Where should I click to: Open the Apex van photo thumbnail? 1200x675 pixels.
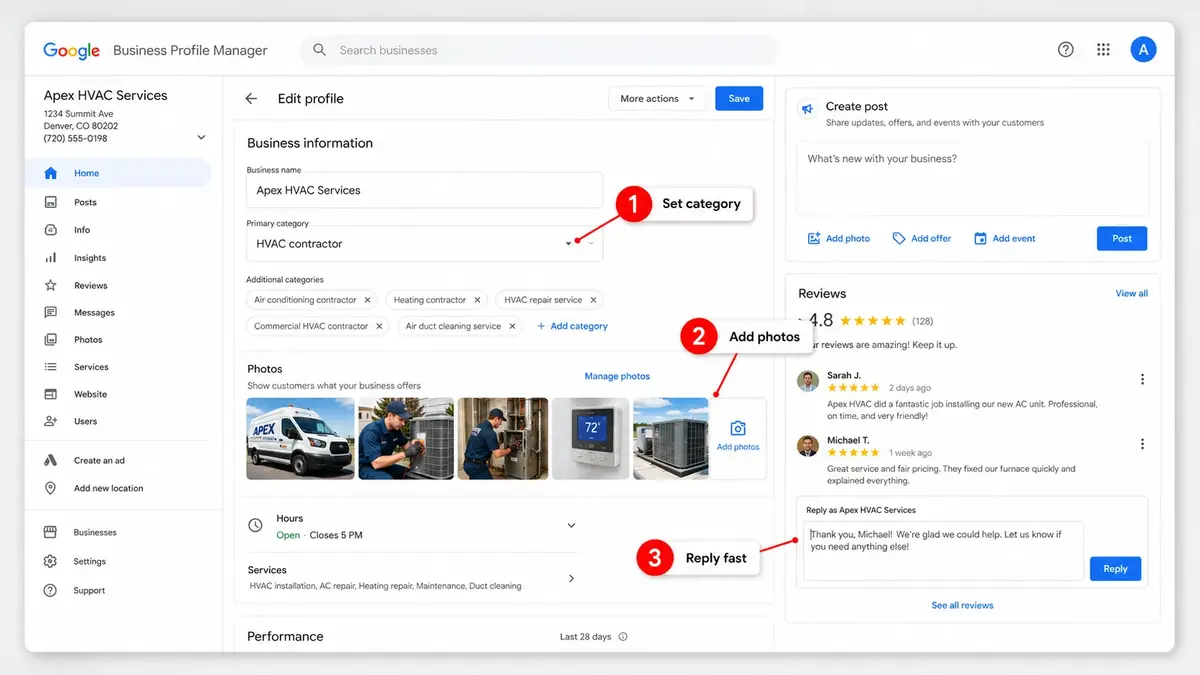click(300, 438)
